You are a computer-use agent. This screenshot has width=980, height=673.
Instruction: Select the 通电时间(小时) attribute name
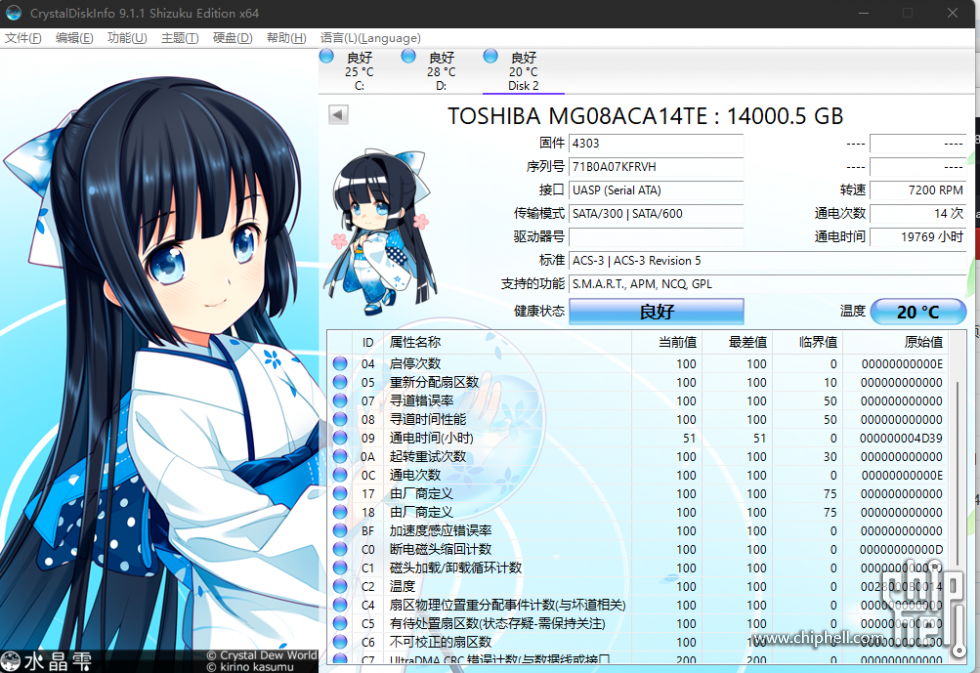click(432, 438)
